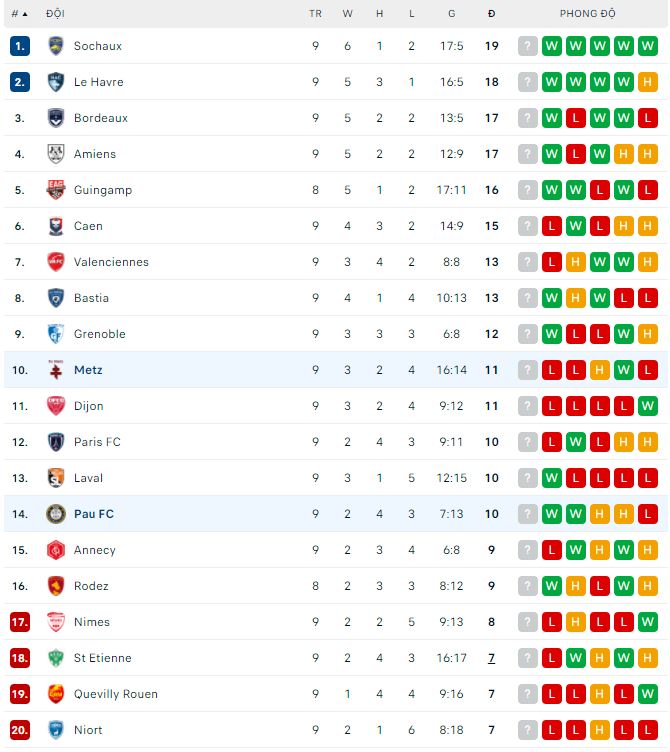Click the red rank 17 badge
670x752 pixels.
point(20,622)
